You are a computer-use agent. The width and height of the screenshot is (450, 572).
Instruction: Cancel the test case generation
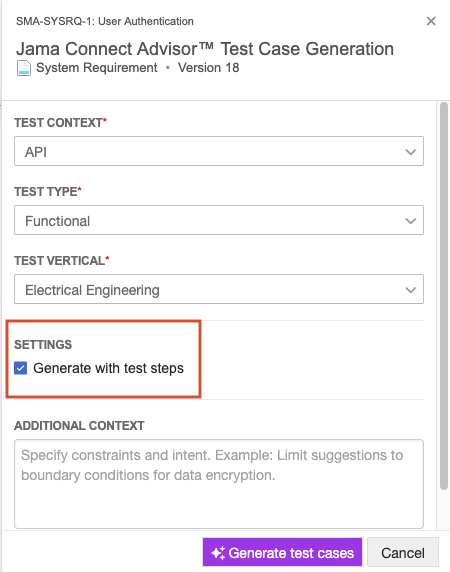click(x=403, y=552)
